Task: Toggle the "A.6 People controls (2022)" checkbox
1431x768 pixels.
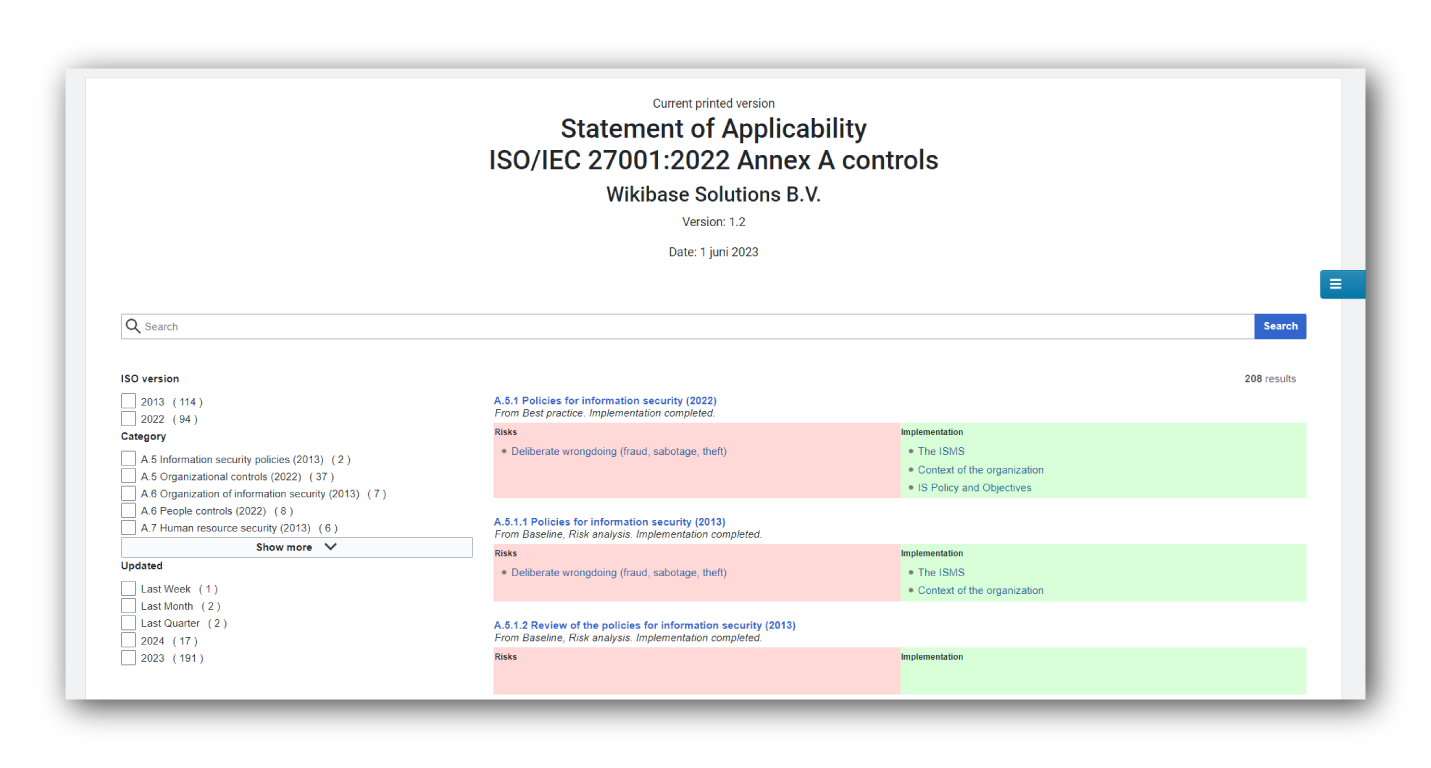Action: 128,510
